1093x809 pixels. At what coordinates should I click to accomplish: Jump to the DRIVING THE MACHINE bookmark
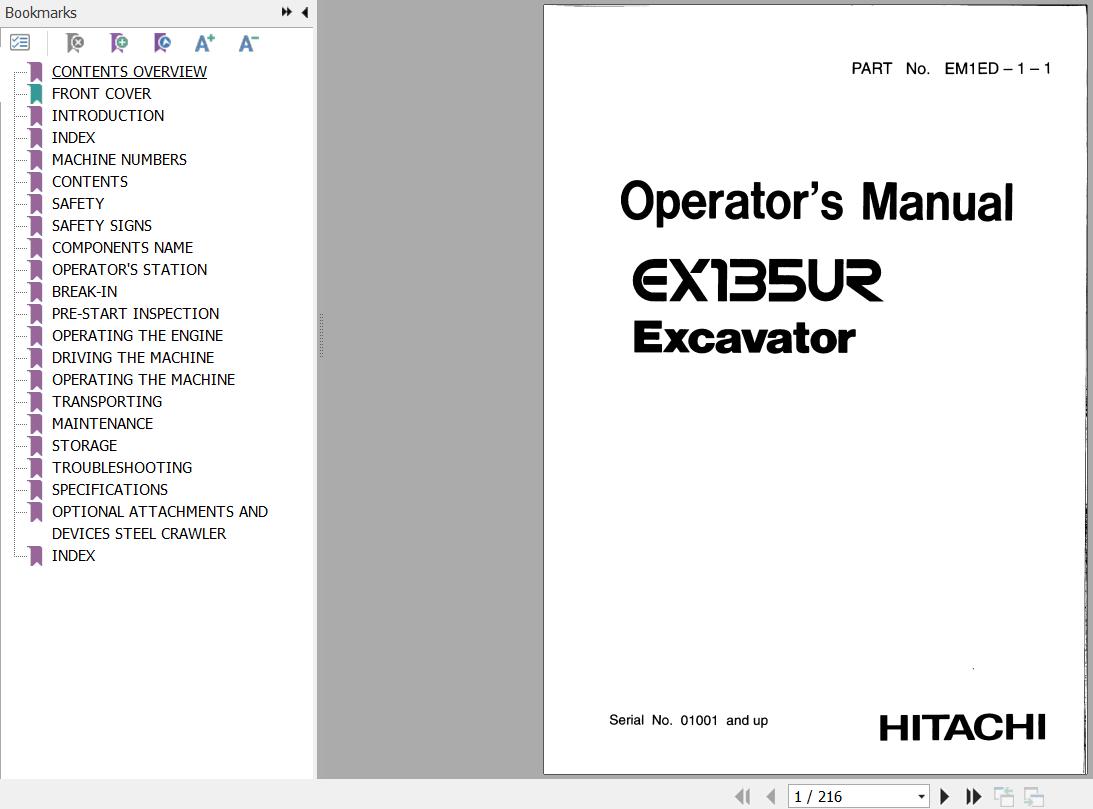click(x=133, y=357)
